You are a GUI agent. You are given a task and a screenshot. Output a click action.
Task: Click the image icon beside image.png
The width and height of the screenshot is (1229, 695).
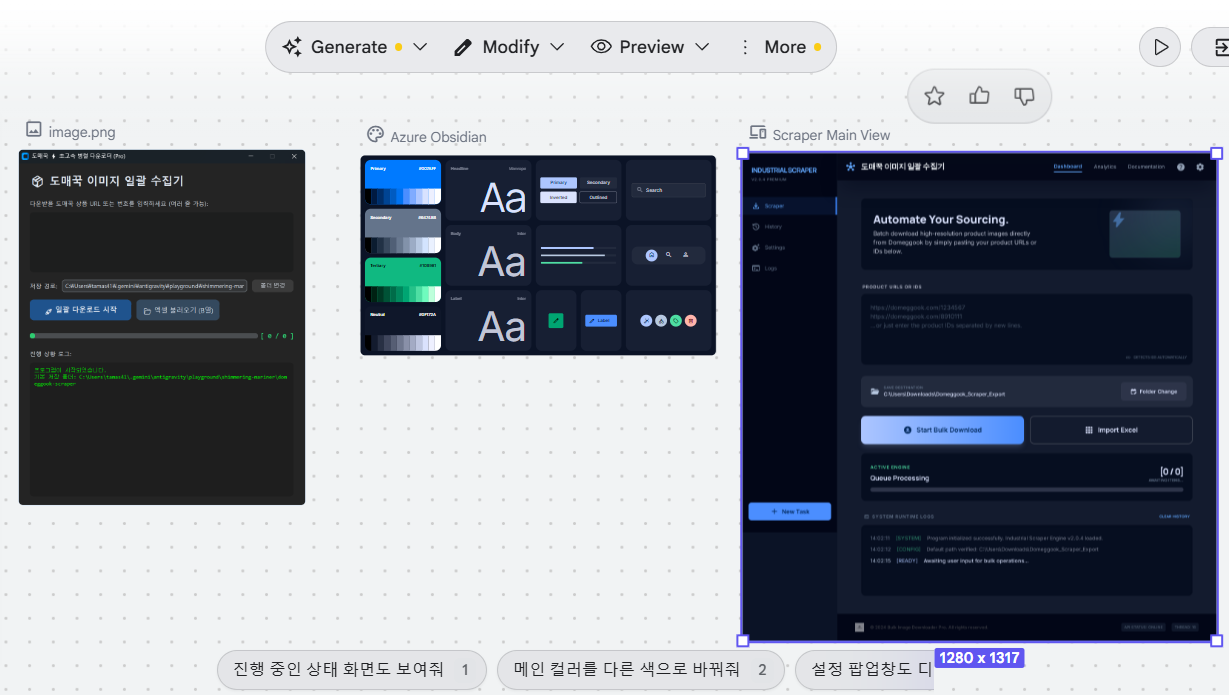pyautogui.click(x=34, y=129)
